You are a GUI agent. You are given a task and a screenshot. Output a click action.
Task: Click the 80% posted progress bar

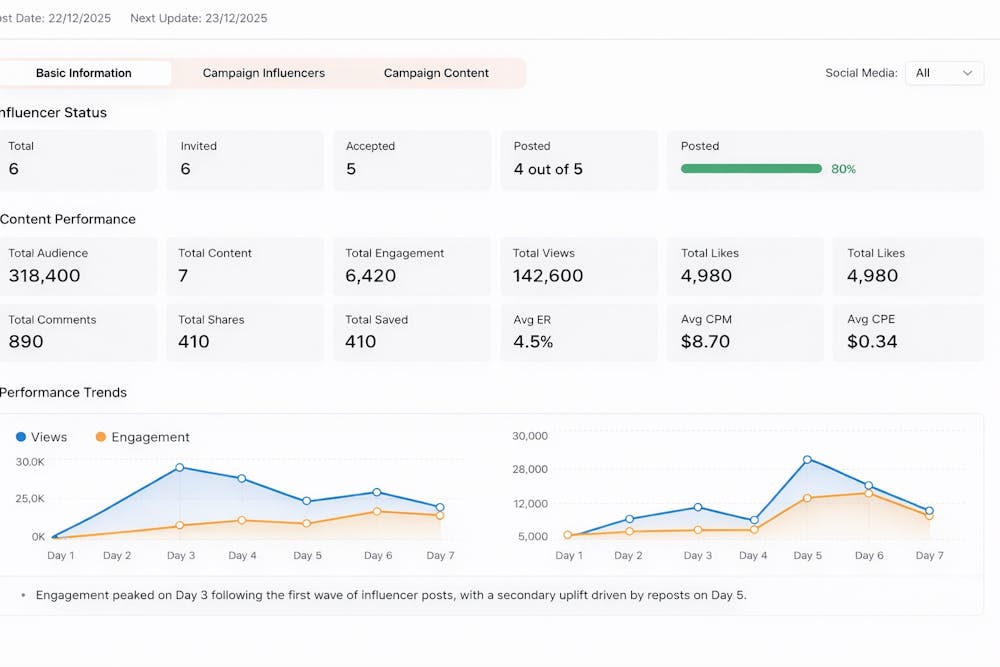coord(750,169)
